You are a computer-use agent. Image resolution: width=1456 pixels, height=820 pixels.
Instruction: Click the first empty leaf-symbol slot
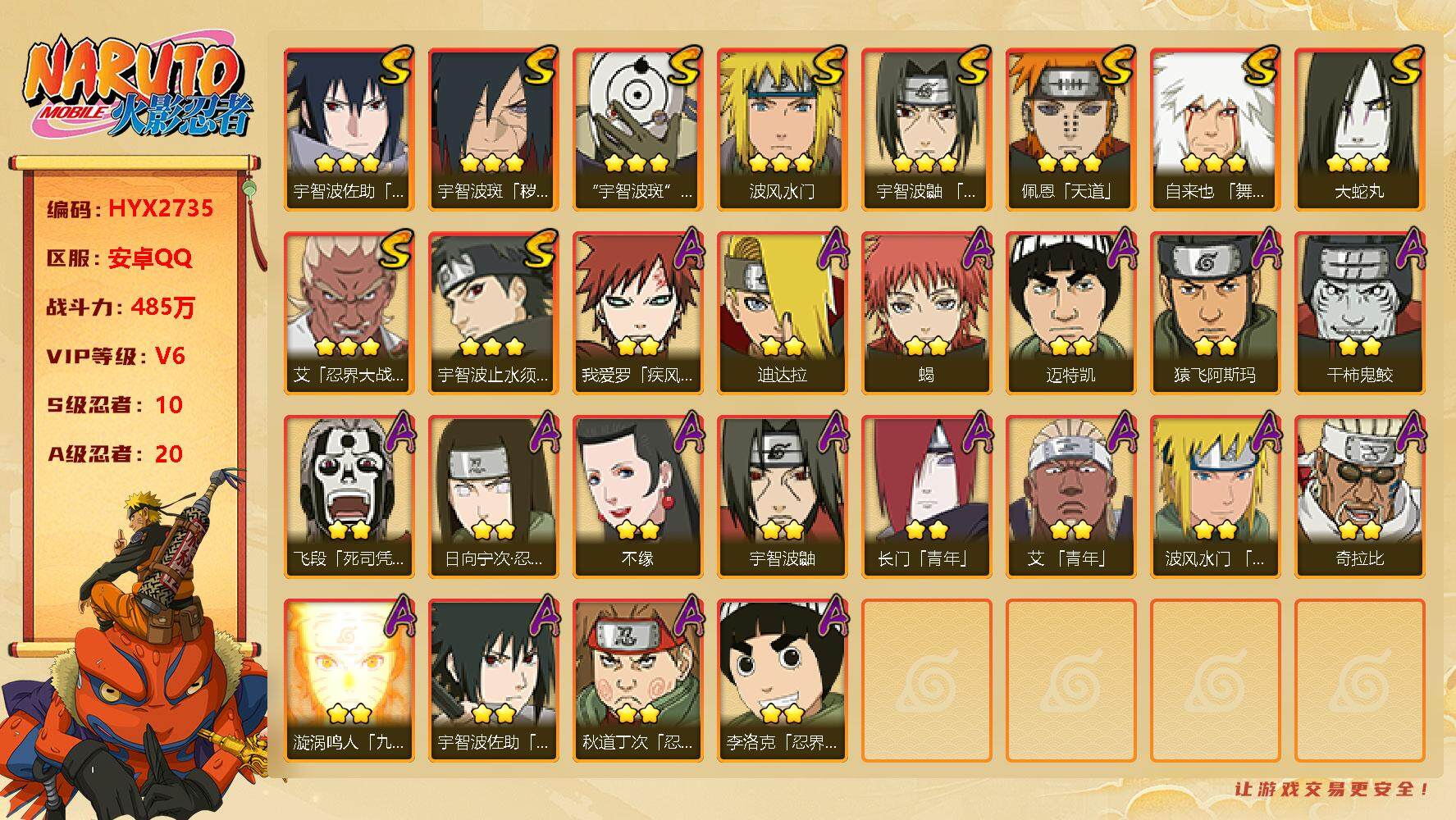(x=926, y=680)
